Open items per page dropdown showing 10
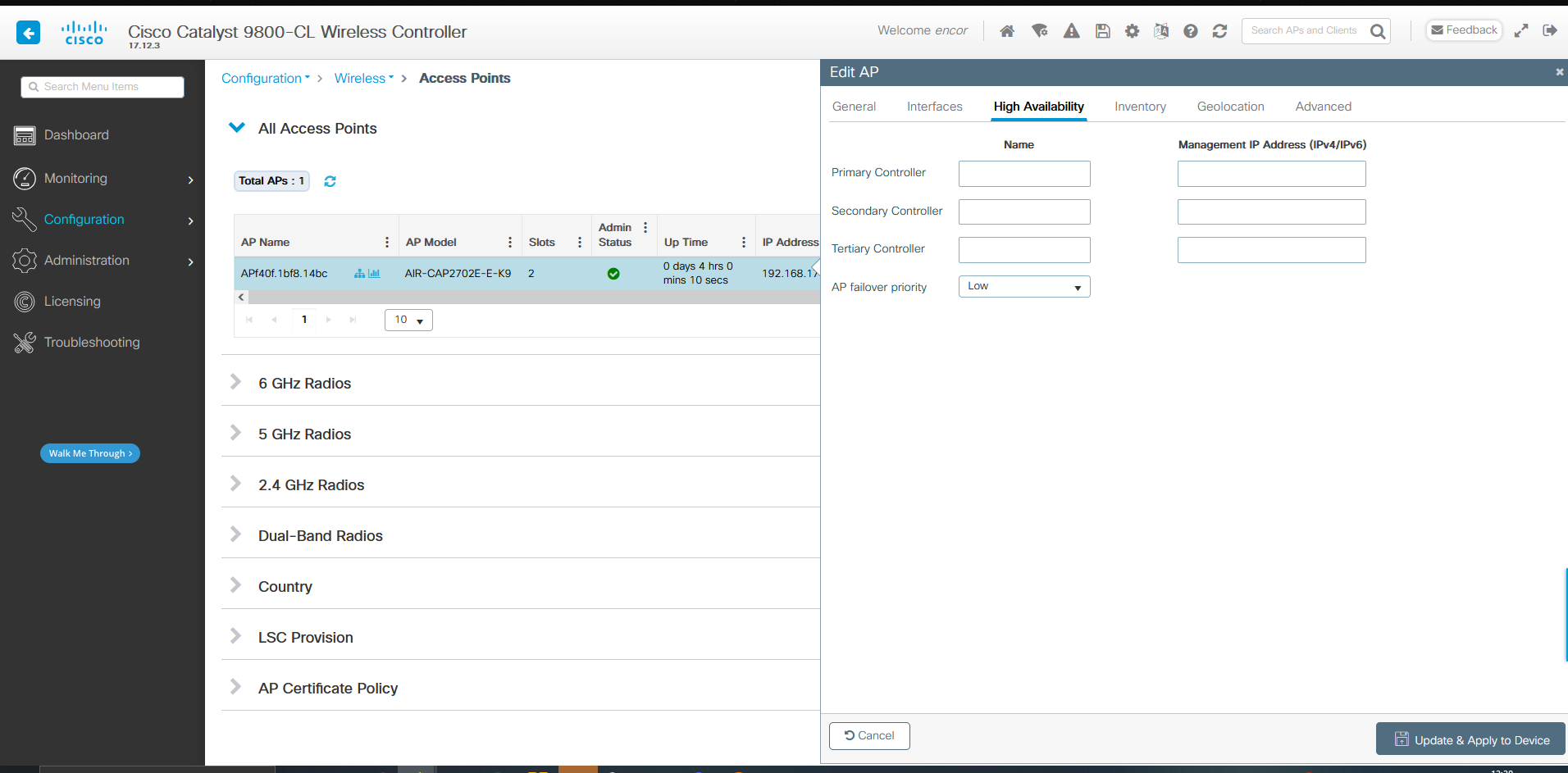This screenshot has height=773, width=1568. pos(408,320)
